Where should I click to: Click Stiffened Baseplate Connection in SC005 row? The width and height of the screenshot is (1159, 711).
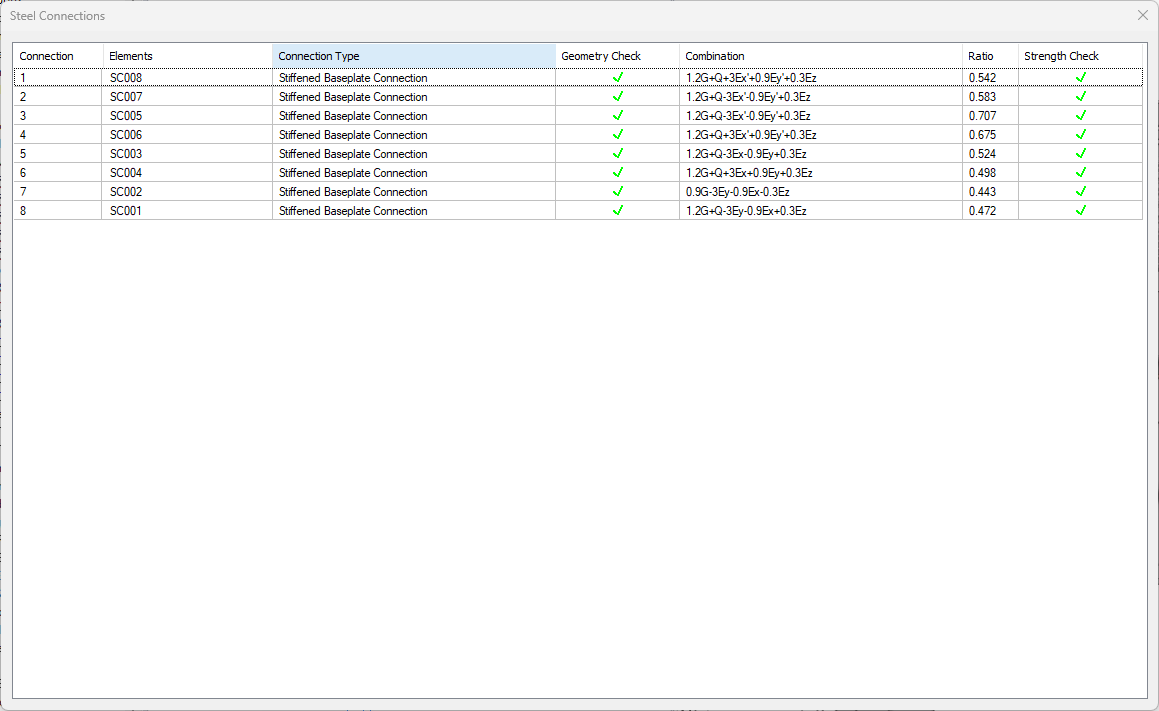click(413, 116)
